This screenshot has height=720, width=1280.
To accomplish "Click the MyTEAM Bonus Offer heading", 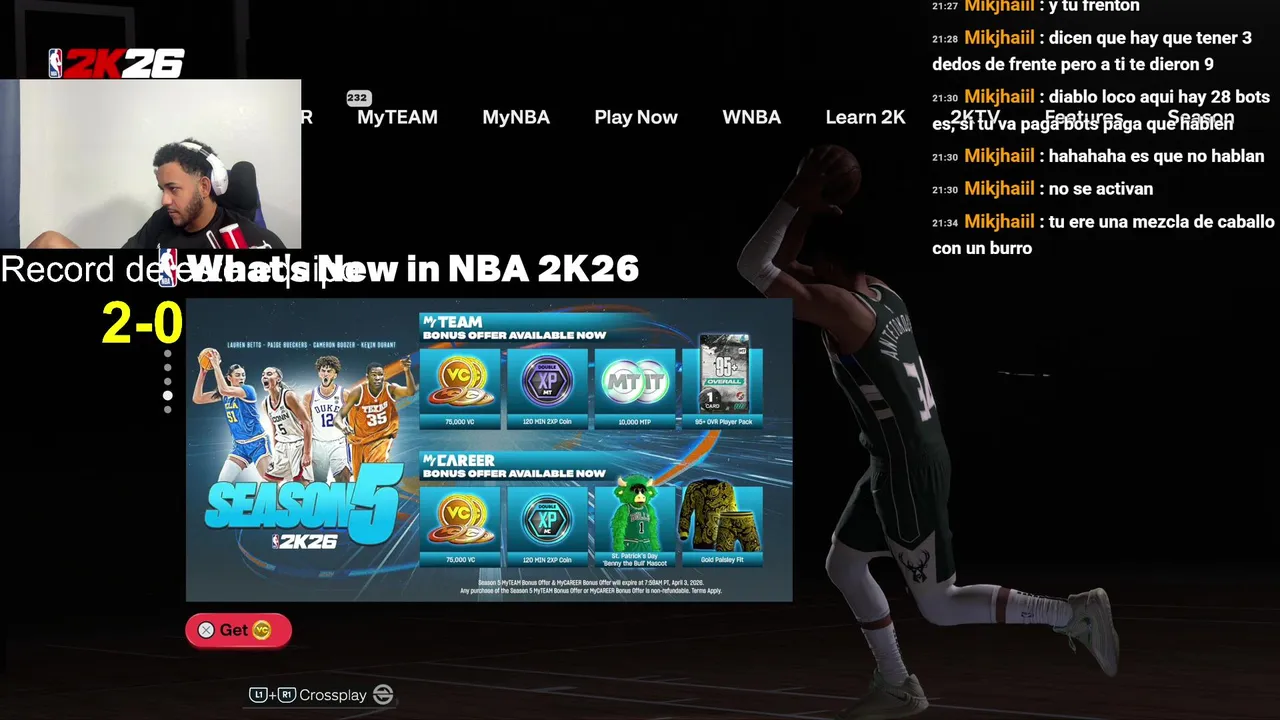I will [514, 328].
